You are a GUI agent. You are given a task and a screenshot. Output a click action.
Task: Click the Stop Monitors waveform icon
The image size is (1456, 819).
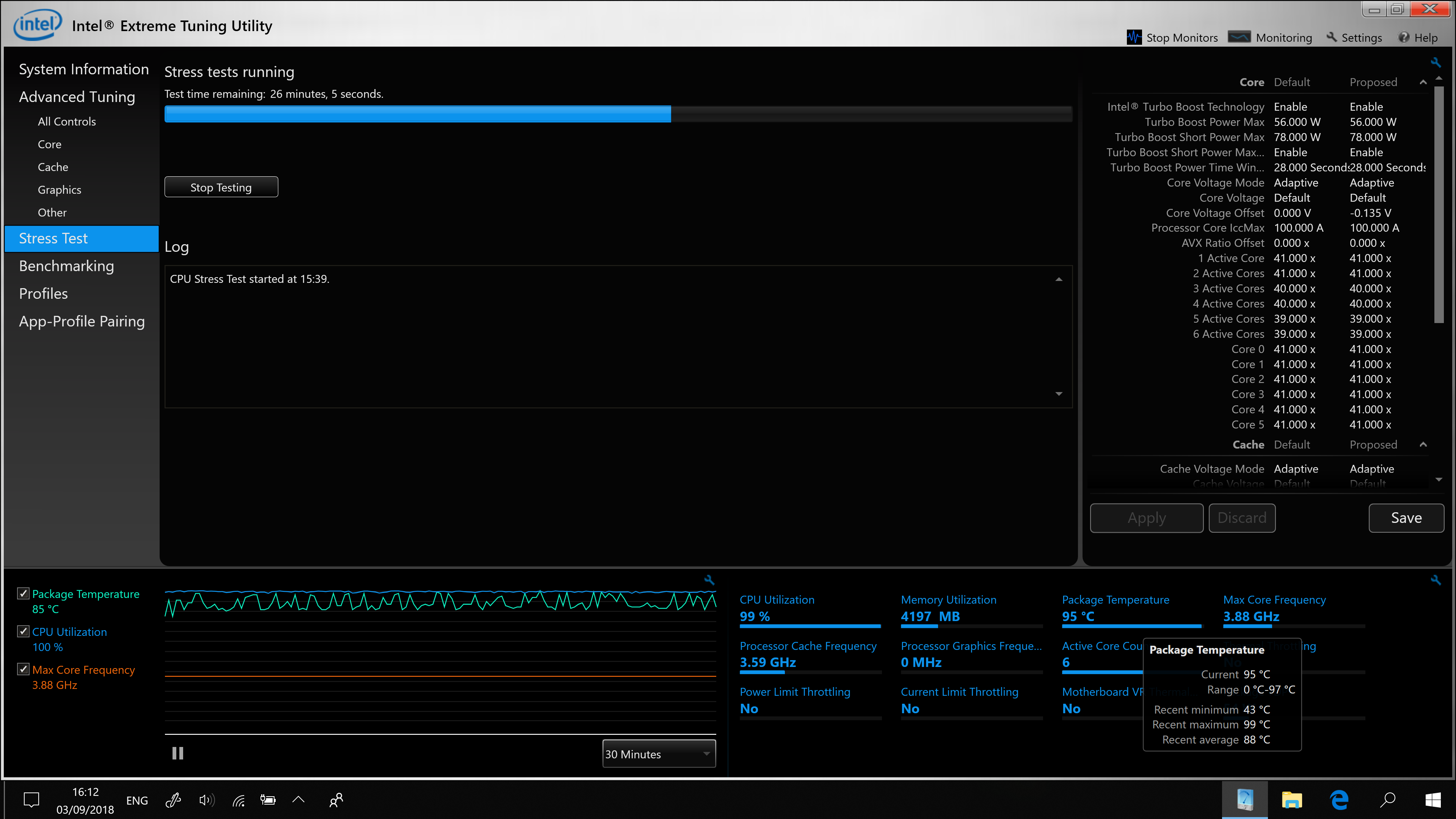(x=1134, y=37)
